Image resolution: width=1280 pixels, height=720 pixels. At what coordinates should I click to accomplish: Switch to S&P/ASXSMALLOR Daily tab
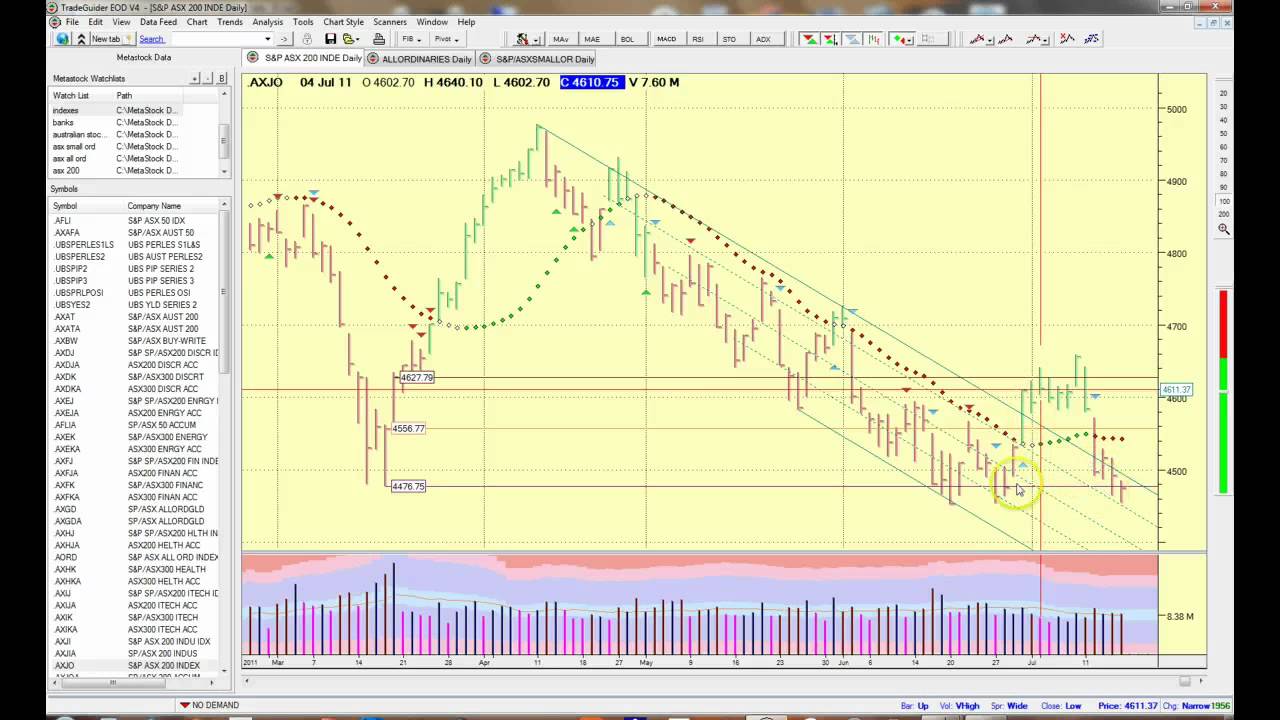tap(537, 59)
